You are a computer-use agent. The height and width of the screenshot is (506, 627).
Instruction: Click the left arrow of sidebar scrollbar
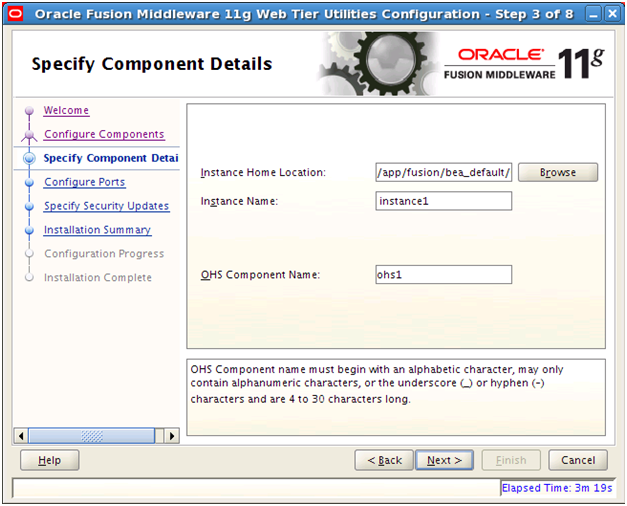pyautogui.click(x=21, y=436)
